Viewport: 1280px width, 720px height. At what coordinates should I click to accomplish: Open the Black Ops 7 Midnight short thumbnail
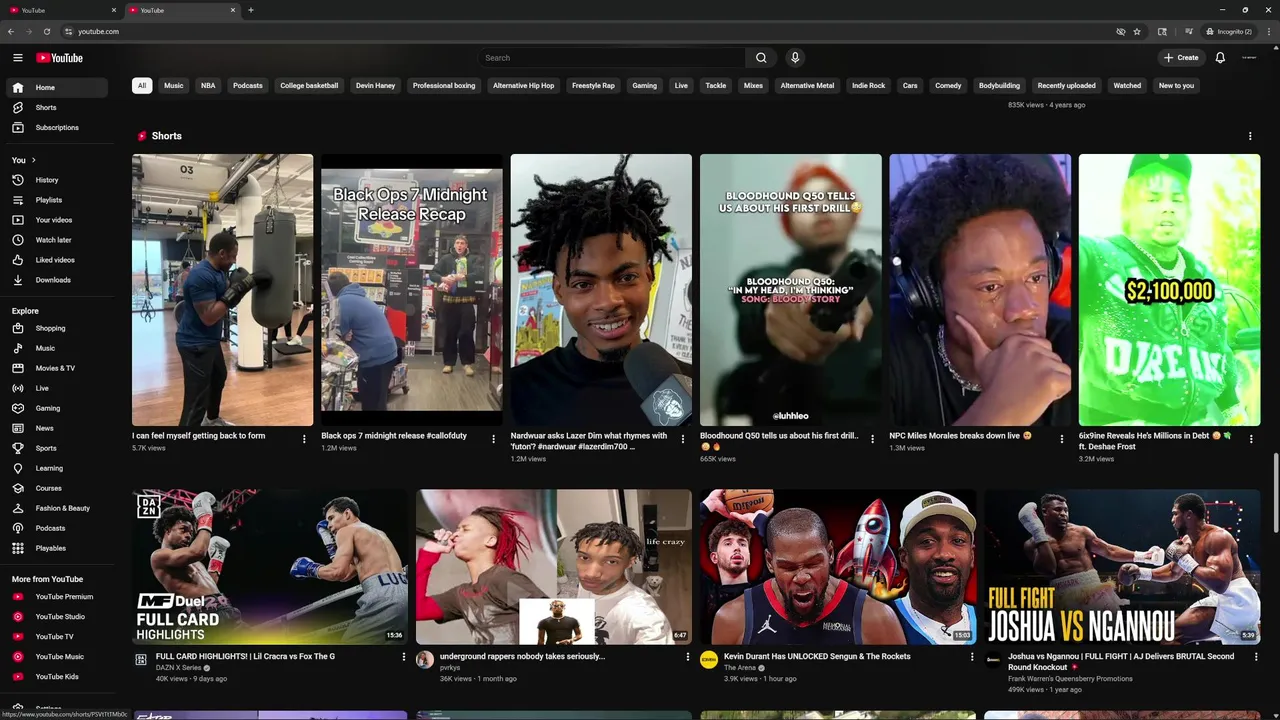click(x=412, y=290)
